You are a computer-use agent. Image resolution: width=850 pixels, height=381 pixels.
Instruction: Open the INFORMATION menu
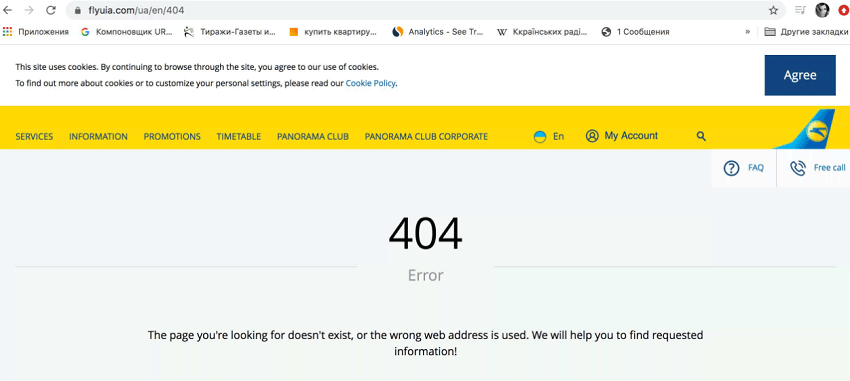point(98,137)
